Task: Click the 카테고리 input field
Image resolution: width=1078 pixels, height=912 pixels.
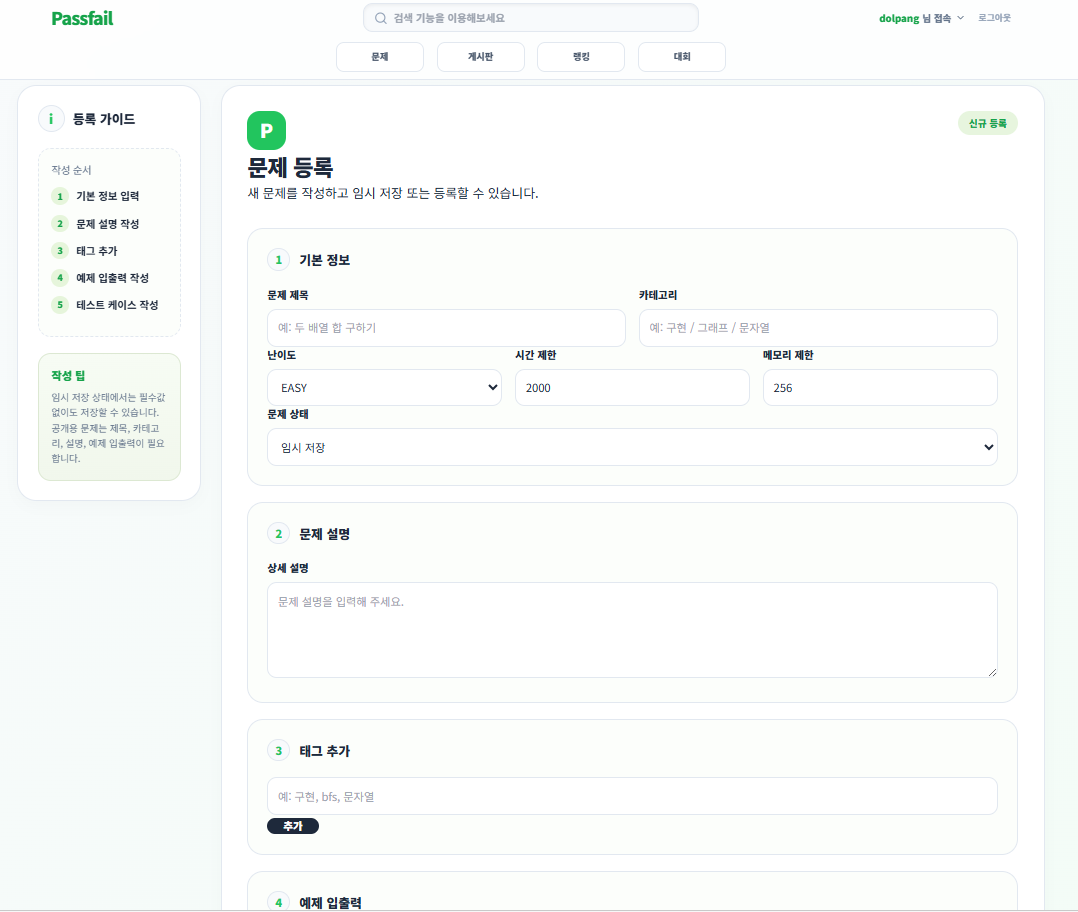Action: 818,328
